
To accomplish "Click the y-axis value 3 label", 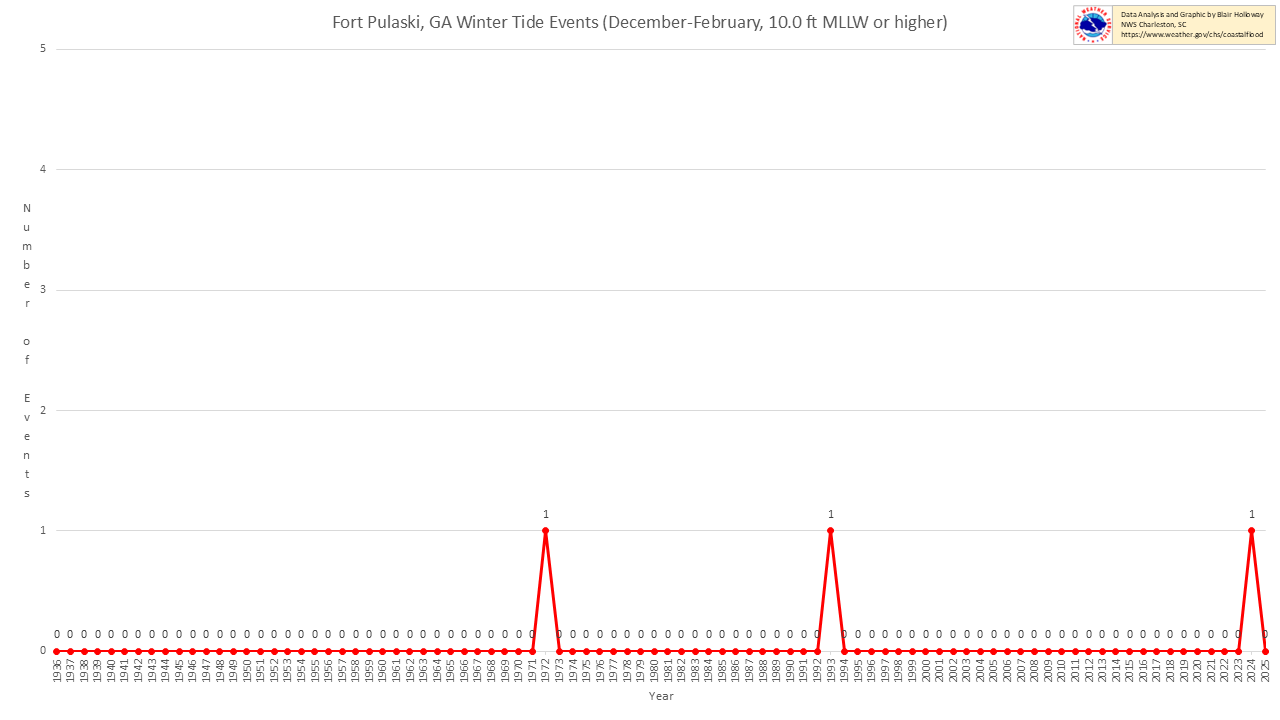I will tap(43, 290).
